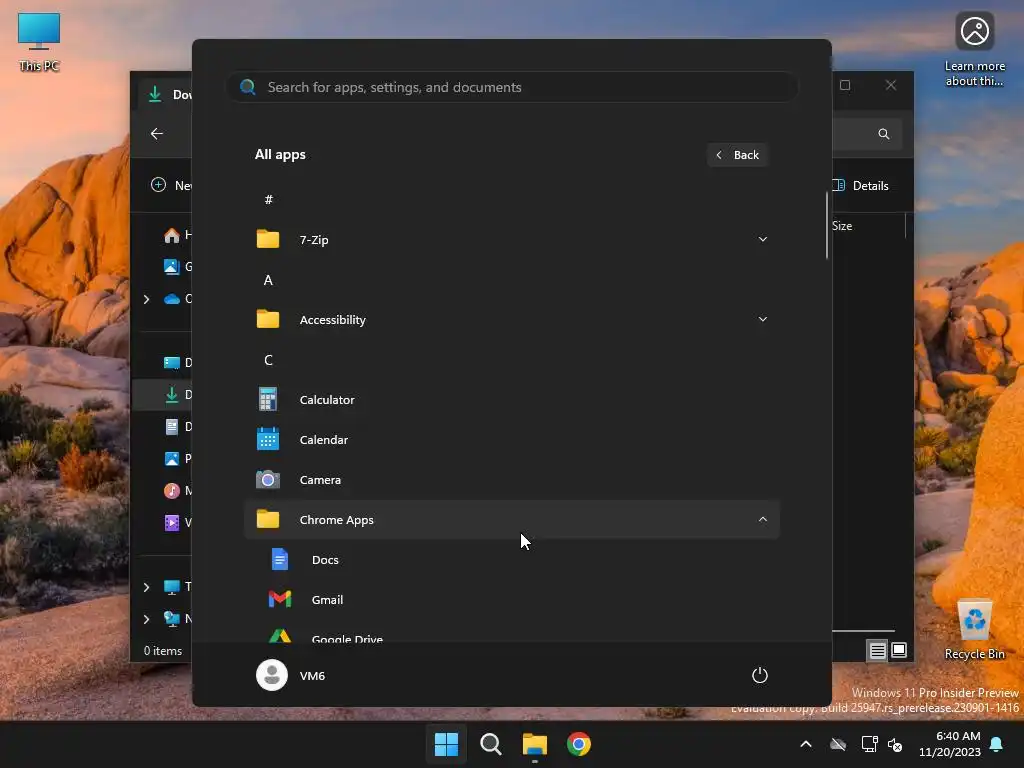Jump to the C letter header
The height and width of the screenshot is (768, 1024).
tap(268, 360)
